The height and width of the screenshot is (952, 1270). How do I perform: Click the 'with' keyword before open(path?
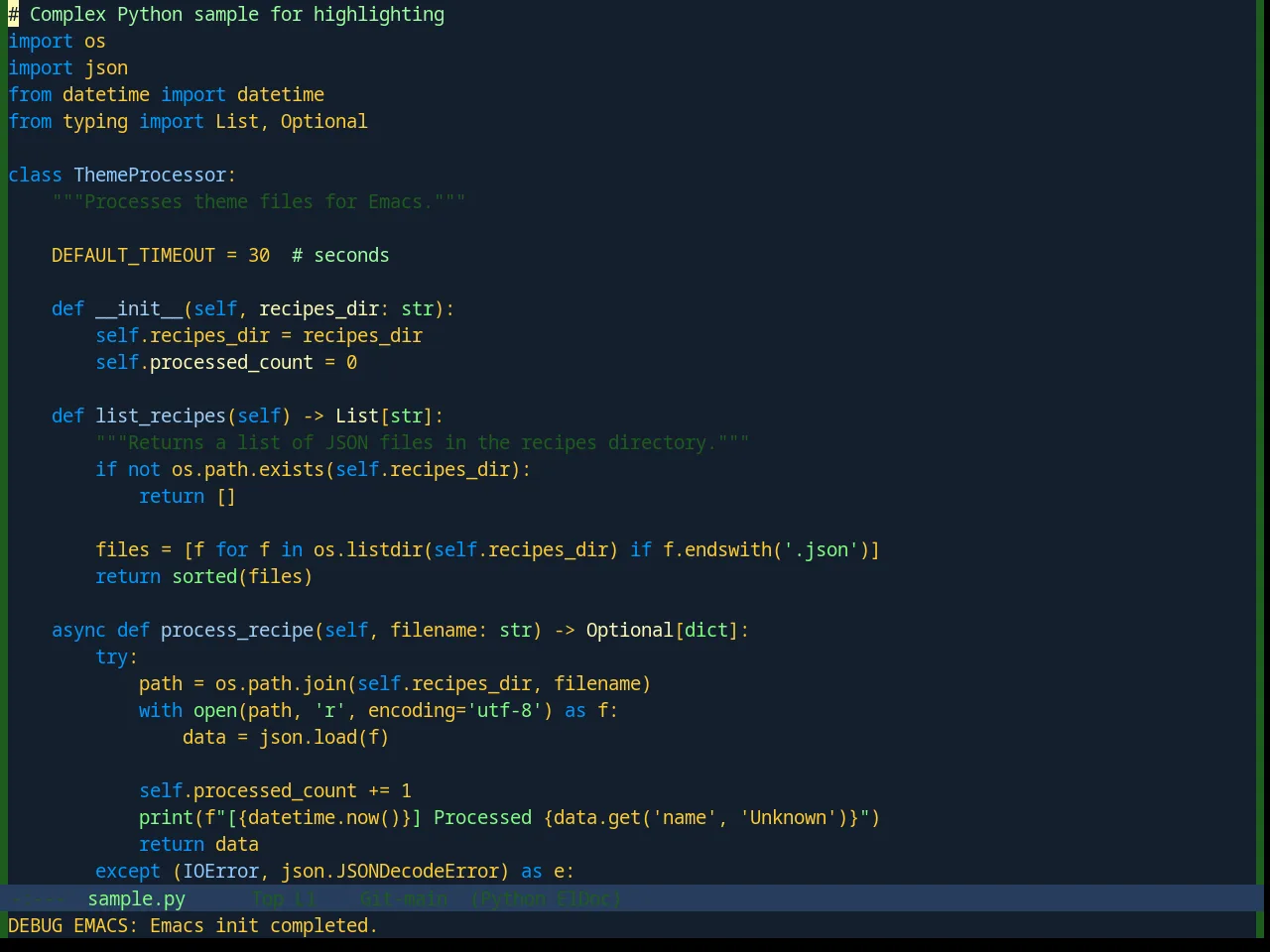(161, 711)
